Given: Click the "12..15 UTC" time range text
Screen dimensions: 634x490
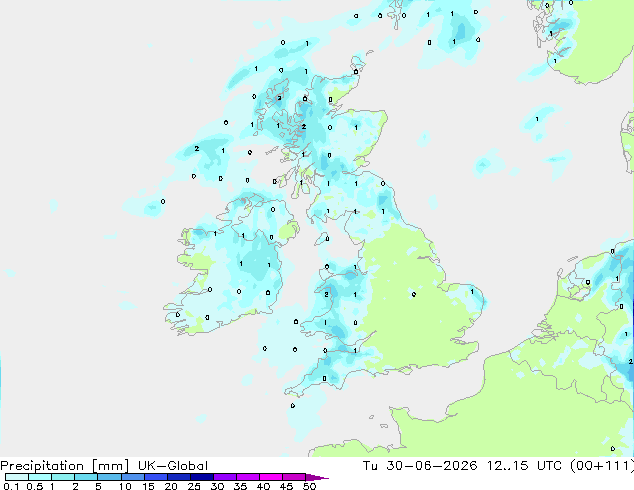Looking at the screenshot, I should [x=524, y=466].
